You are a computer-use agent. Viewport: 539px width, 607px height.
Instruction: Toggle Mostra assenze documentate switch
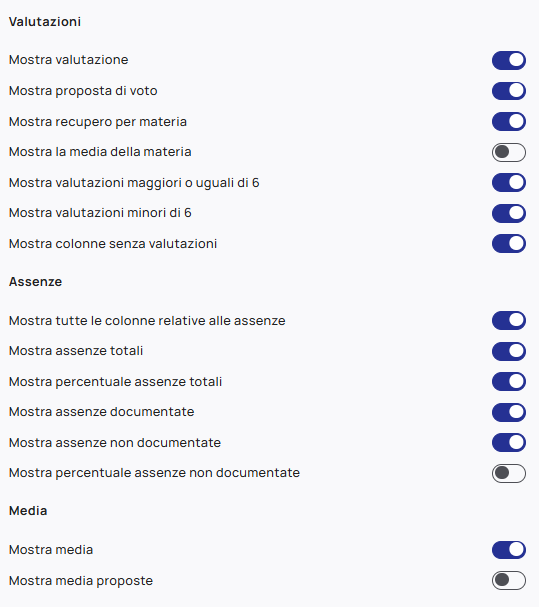pyautogui.click(x=509, y=412)
